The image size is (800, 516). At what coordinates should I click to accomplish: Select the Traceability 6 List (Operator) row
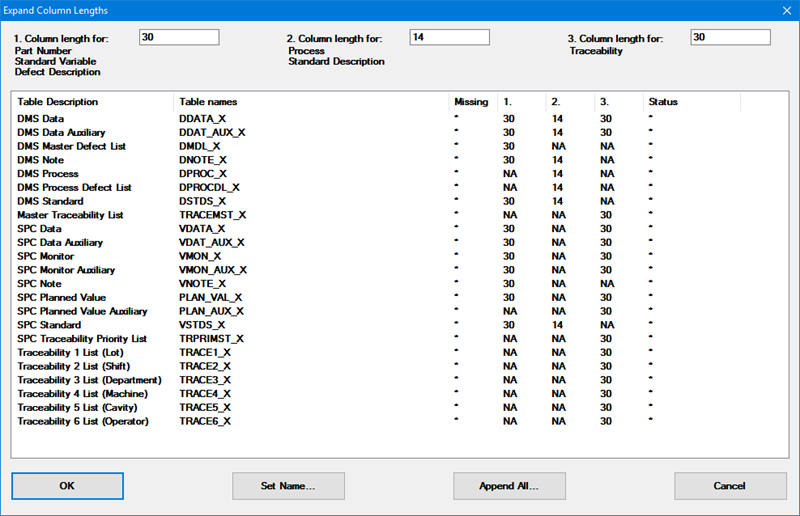[83, 422]
